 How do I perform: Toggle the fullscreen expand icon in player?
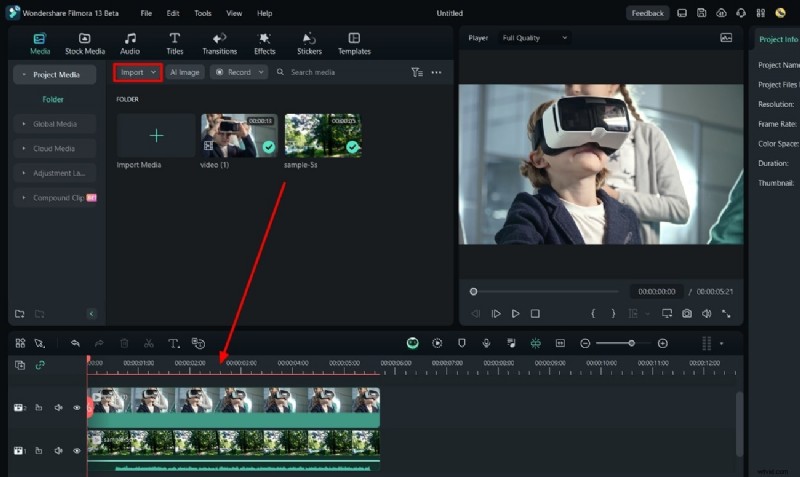[x=726, y=314]
